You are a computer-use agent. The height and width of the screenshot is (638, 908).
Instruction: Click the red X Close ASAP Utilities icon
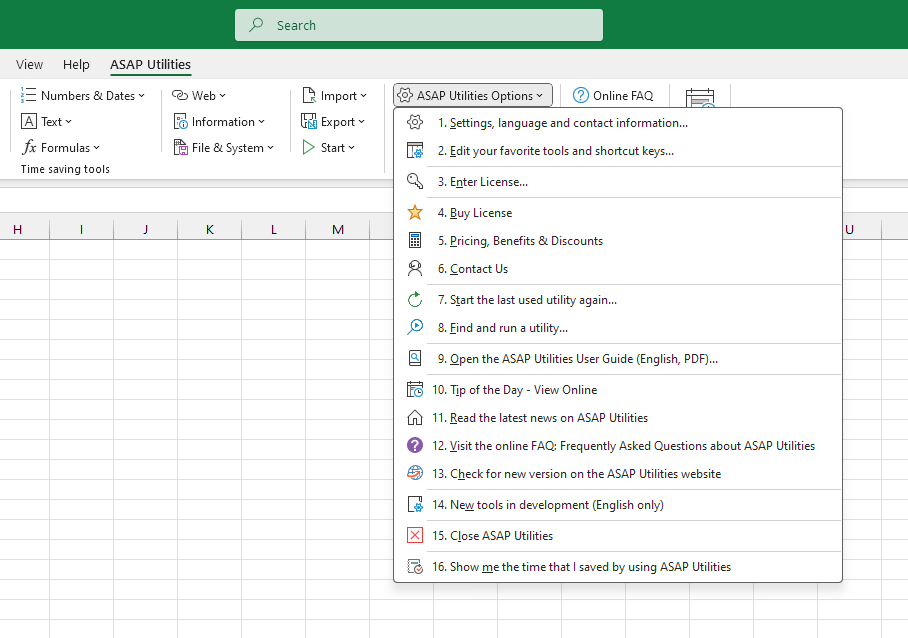click(415, 536)
